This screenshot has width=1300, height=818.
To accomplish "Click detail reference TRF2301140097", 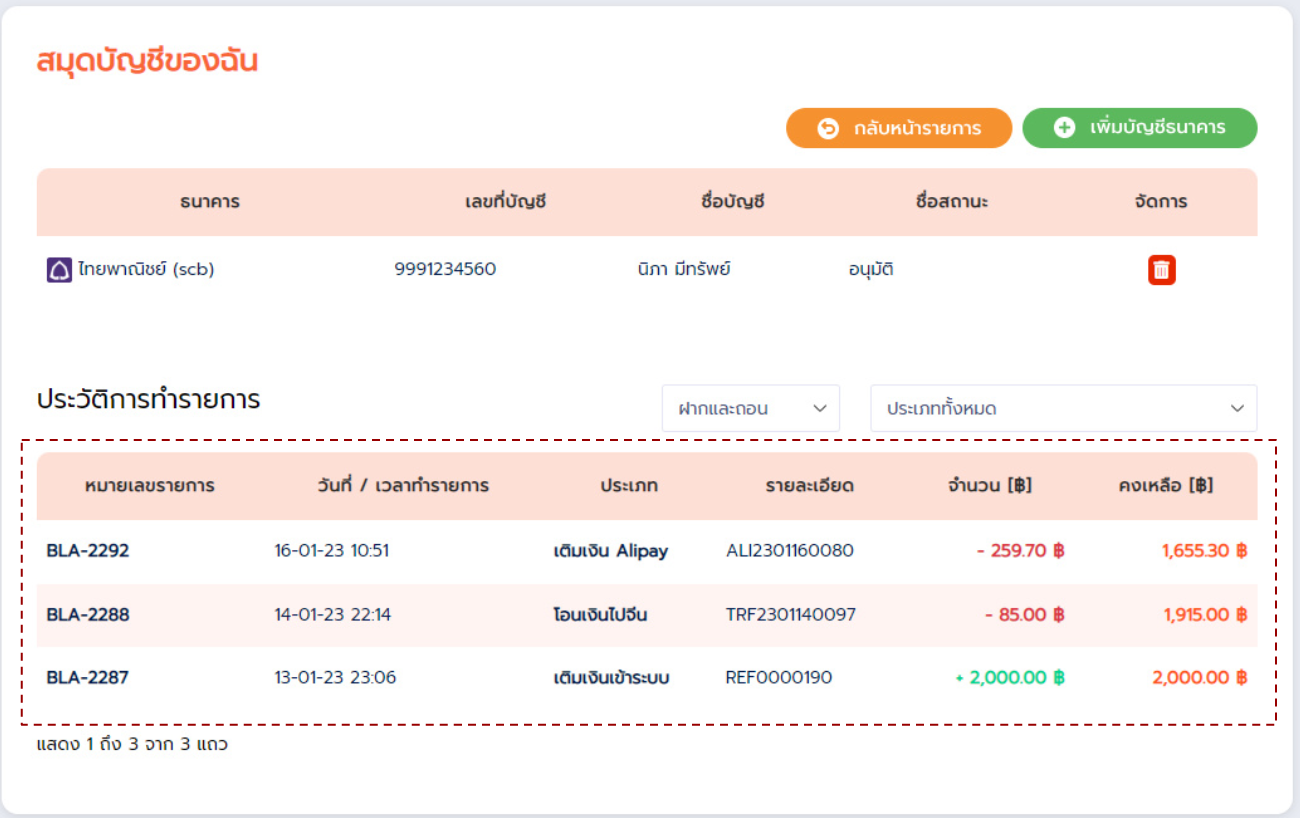I will pyautogui.click(x=791, y=615).
